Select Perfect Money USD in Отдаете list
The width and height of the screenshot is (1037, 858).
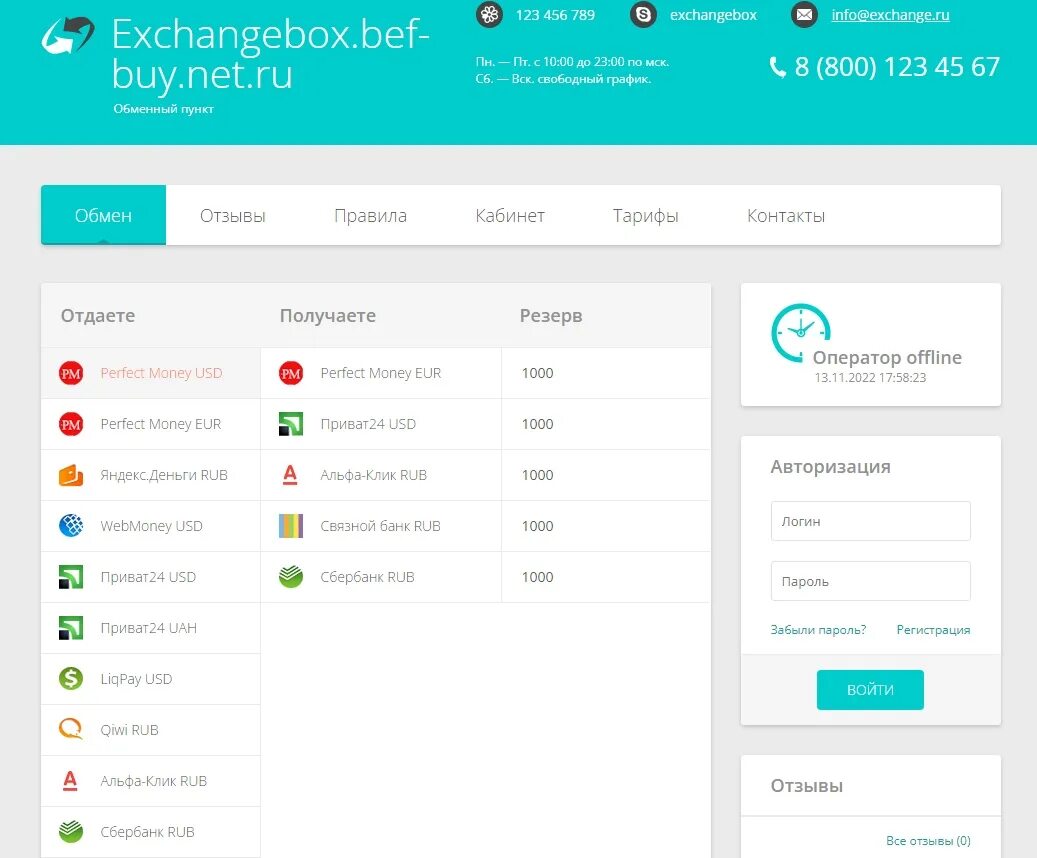click(151, 374)
